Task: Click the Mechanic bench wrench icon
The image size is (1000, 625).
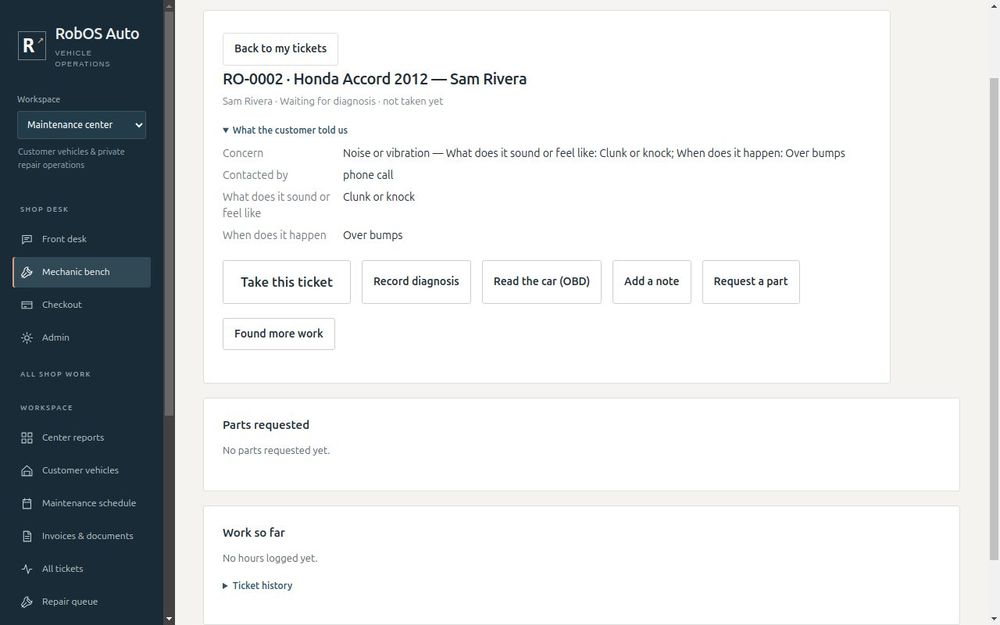Action: coord(27,272)
